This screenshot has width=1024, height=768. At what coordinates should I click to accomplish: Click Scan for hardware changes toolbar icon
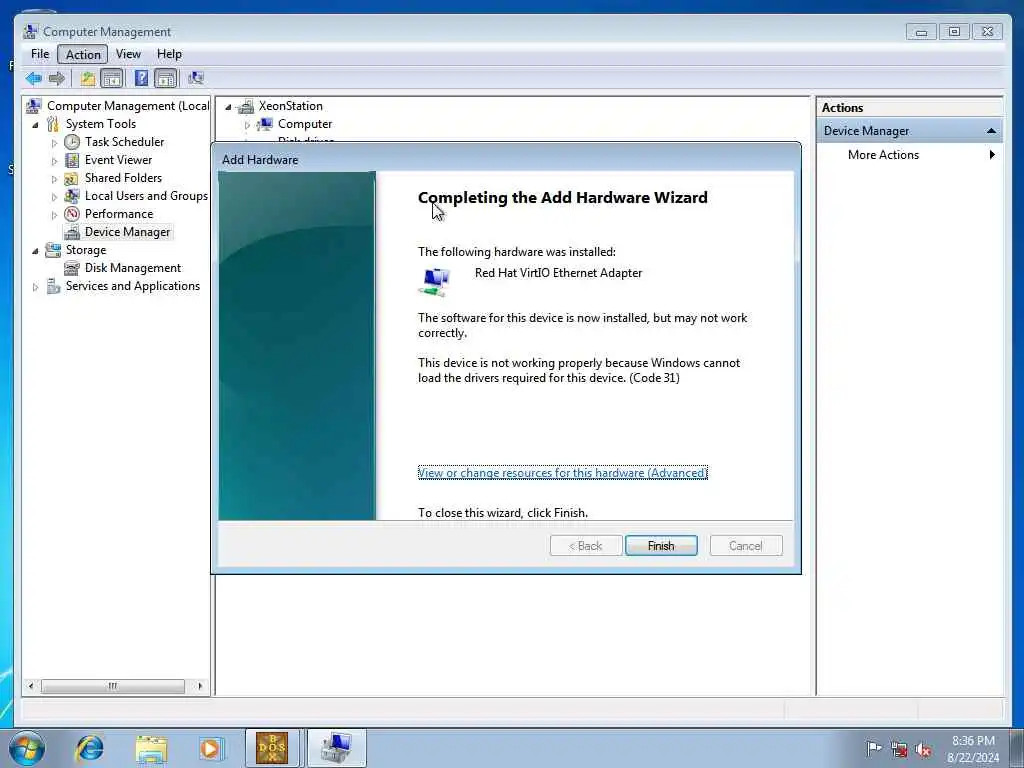pos(196,79)
